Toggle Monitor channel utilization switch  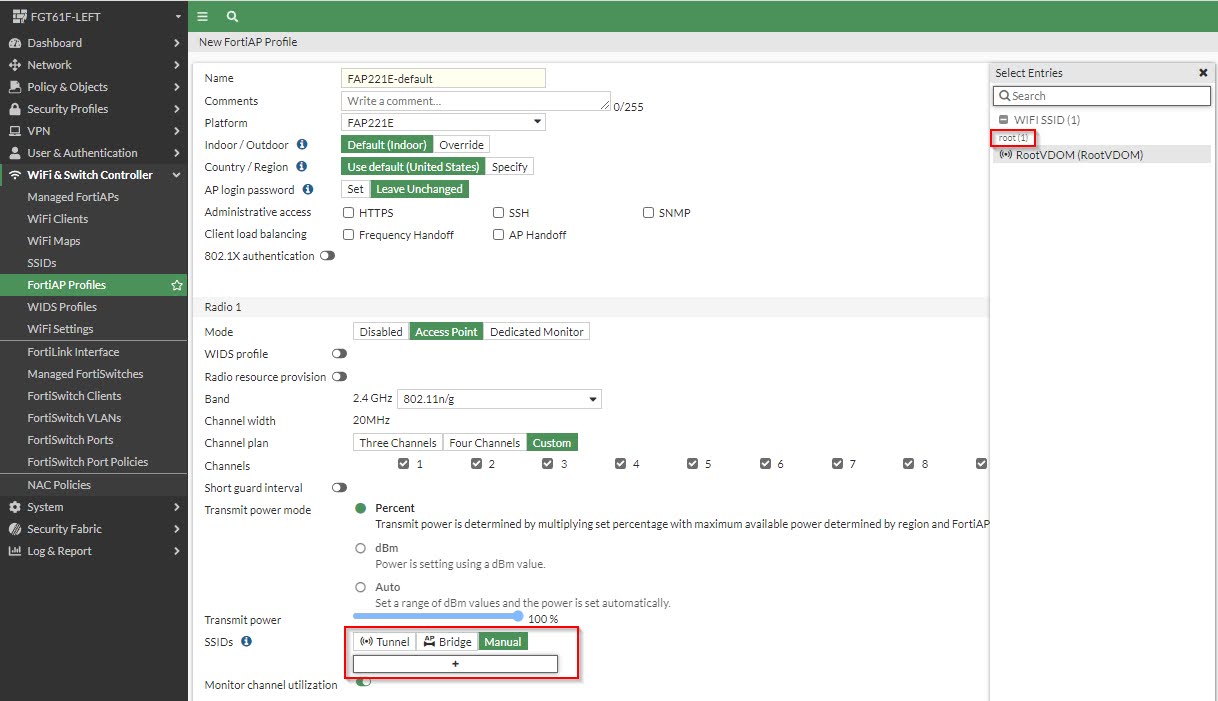[x=363, y=682]
